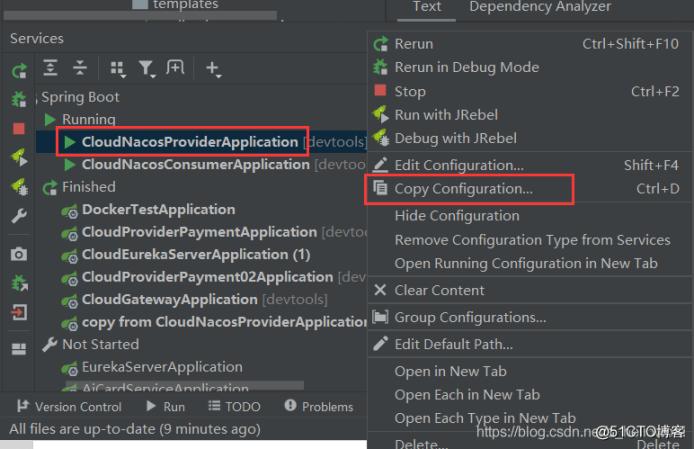Click the Expand All toolbar icon
The height and width of the screenshot is (449, 694).
[x=50, y=68]
